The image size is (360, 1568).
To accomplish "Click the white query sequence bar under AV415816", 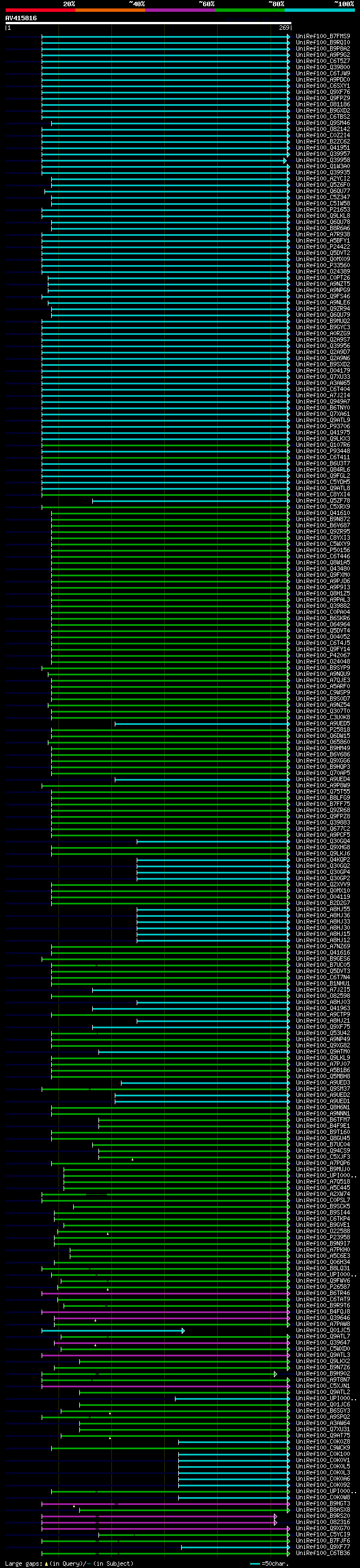I will (x=148, y=23).
